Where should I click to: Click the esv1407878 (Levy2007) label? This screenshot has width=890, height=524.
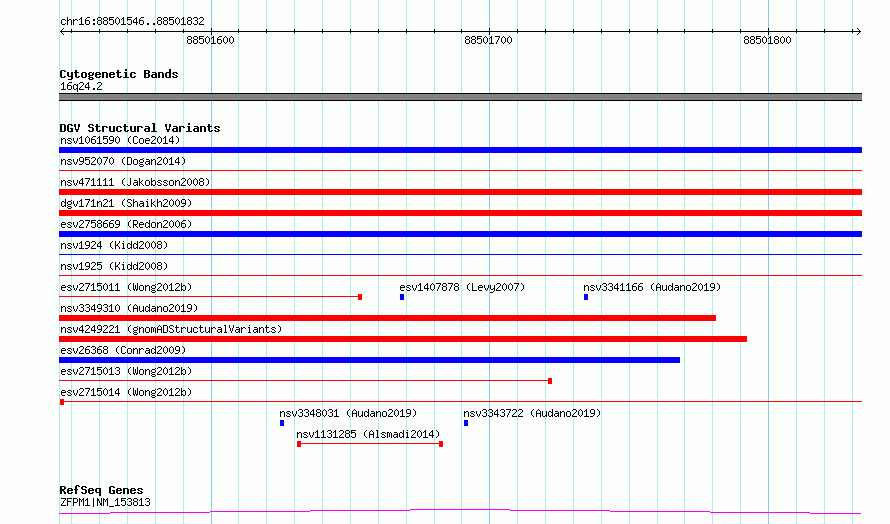coord(462,287)
